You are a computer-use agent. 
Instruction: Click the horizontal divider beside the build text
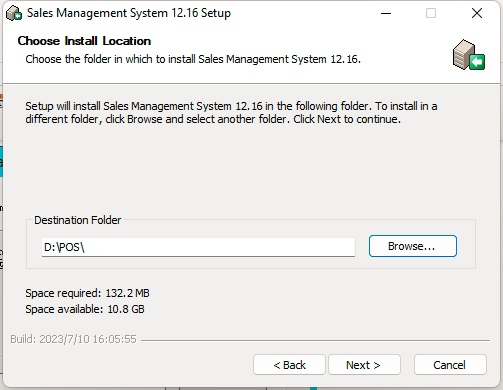click(315, 340)
